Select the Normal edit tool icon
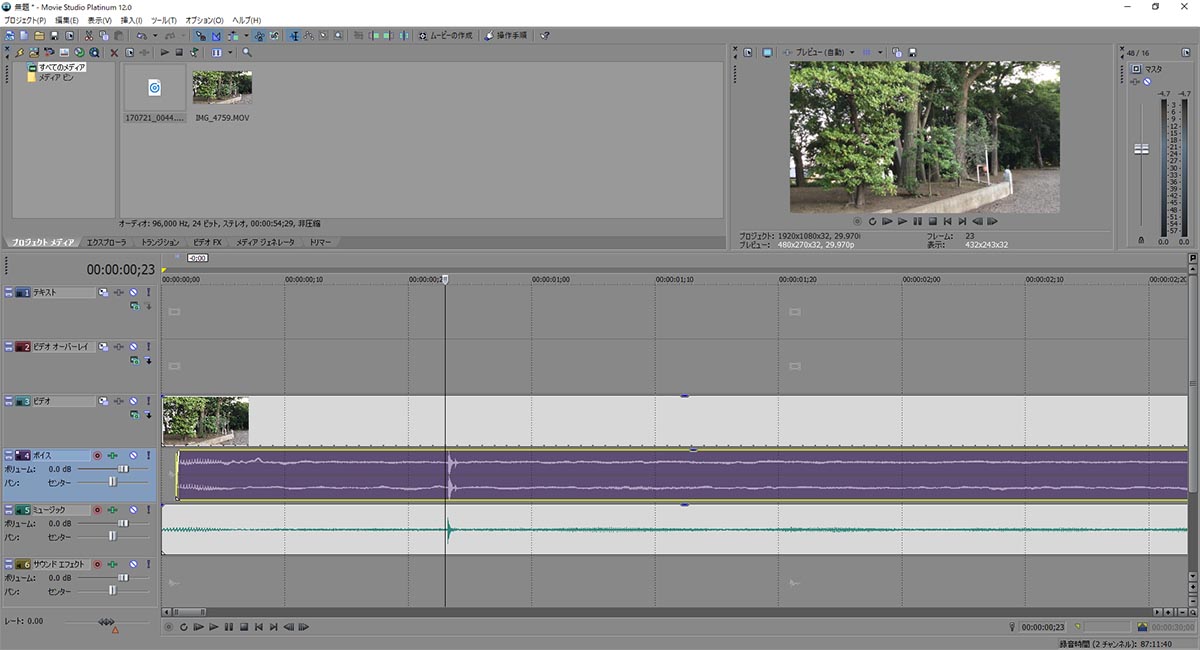Viewport: 1200px width, 650px height. 294,35
